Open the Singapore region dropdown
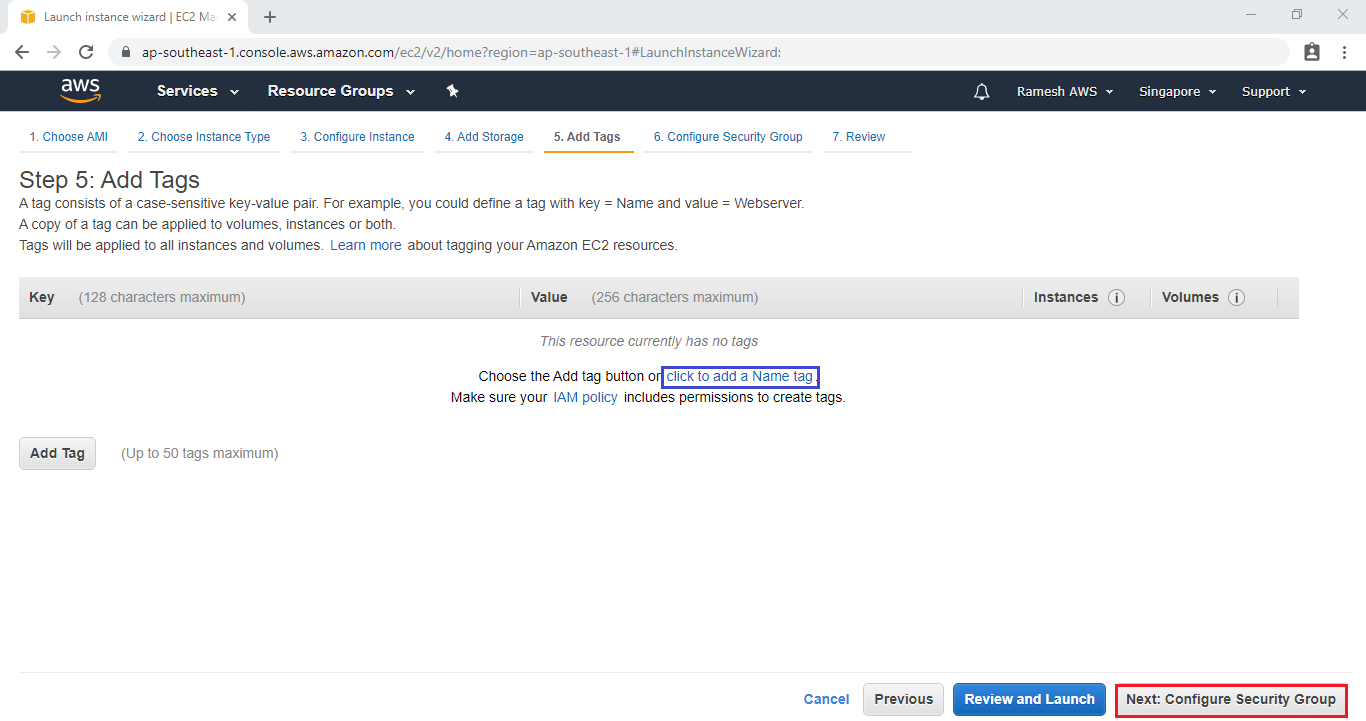This screenshot has height=721, width=1366. [1177, 92]
